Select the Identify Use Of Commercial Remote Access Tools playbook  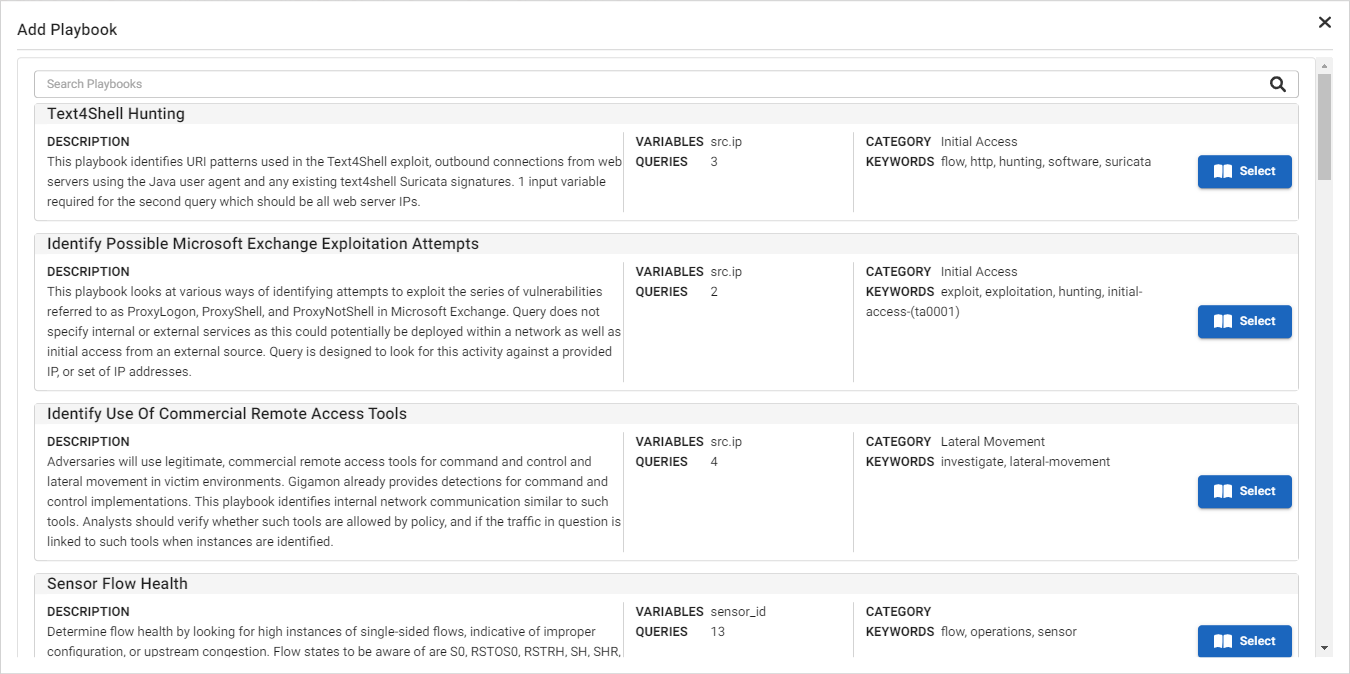1245,491
